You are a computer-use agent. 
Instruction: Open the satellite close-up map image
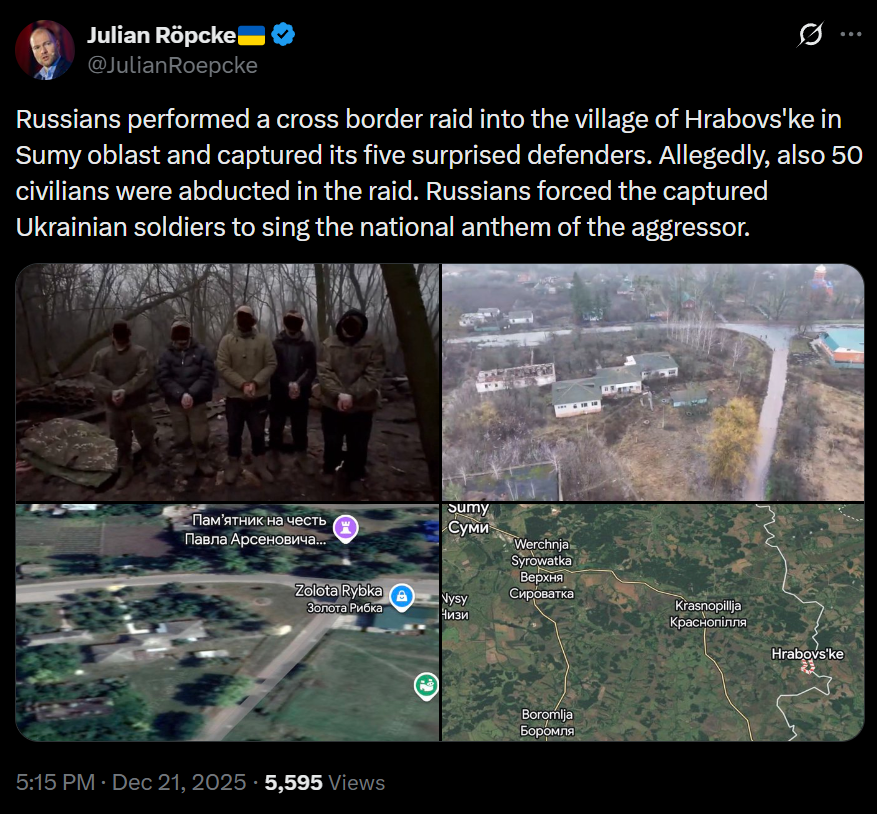228,623
